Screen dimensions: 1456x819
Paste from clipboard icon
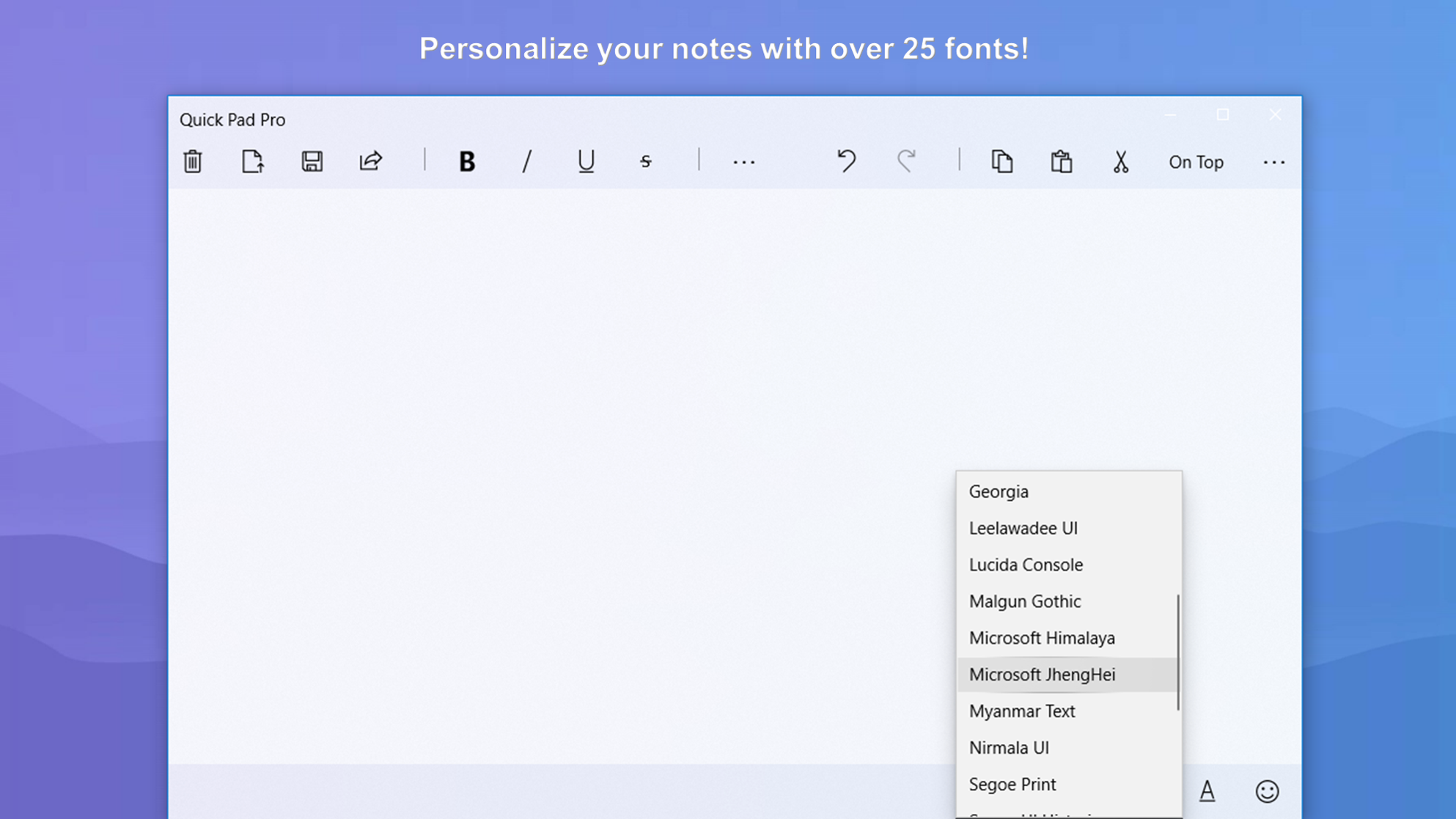click(x=1062, y=161)
